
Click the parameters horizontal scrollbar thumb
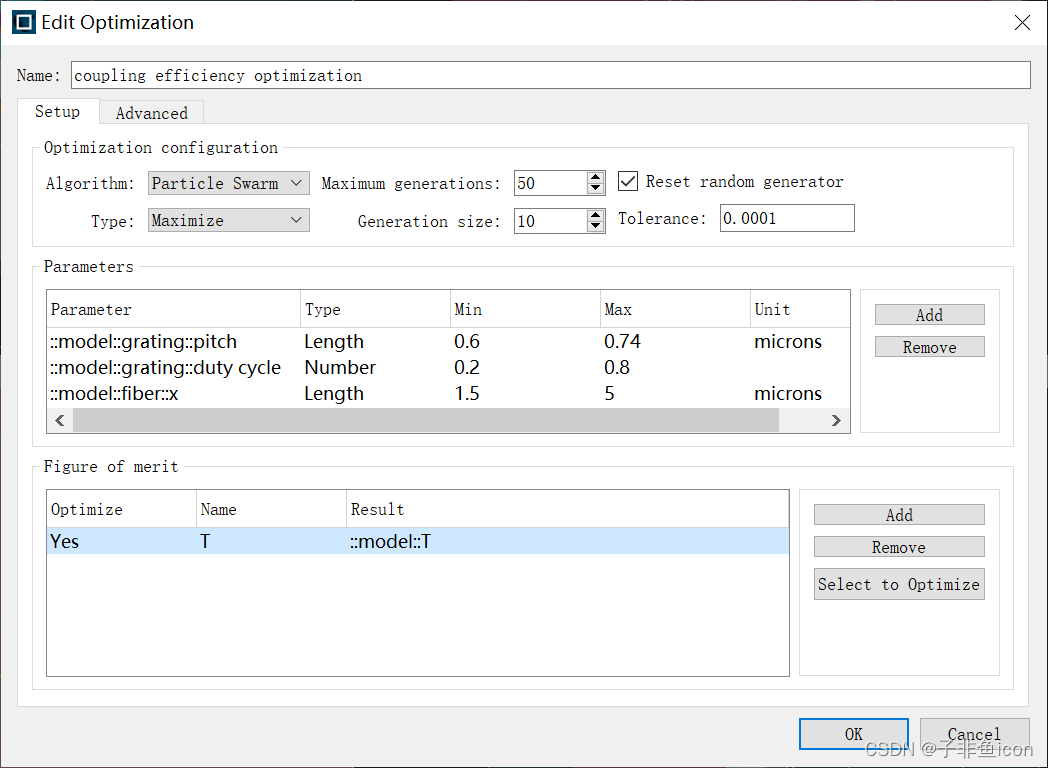click(426, 420)
